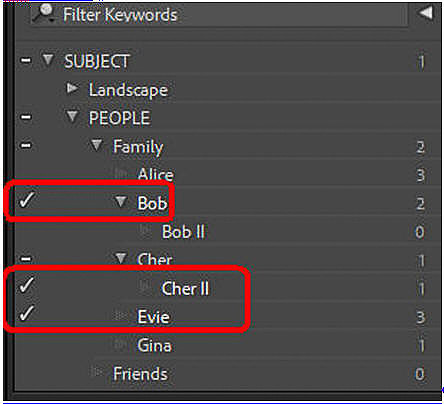Toggle the SUBJECT partial assignment dash
The width and height of the screenshot is (444, 404).
point(26,60)
